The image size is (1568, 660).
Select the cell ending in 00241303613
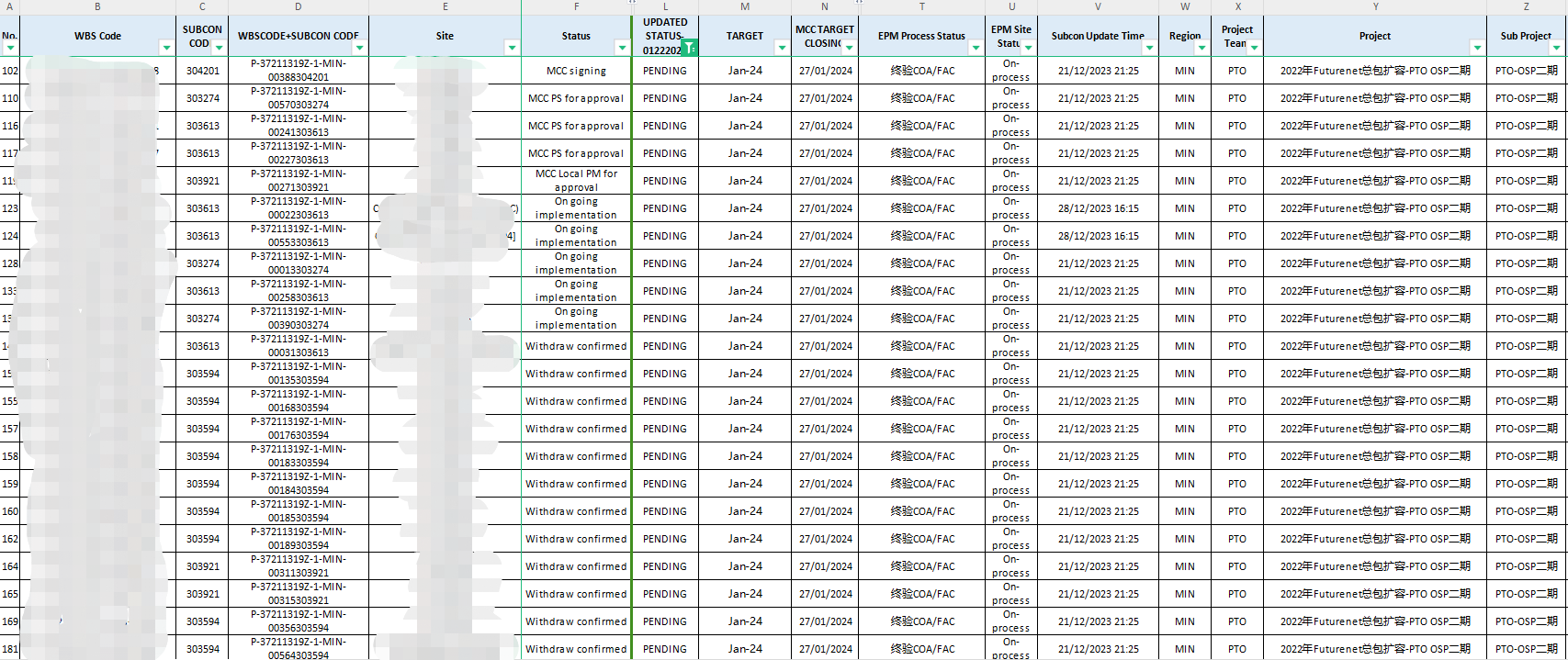click(x=299, y=126)
